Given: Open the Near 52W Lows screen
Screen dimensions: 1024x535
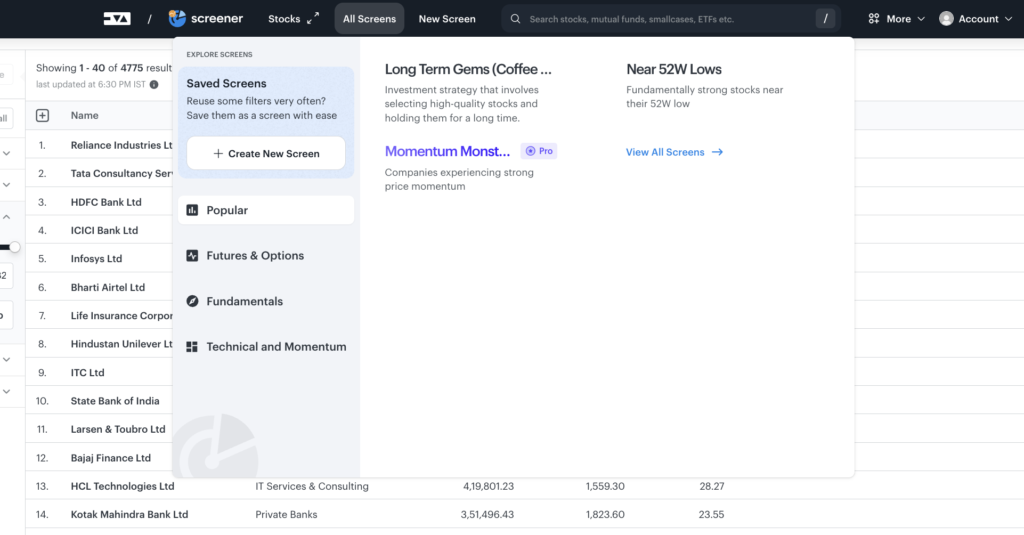Looking at the screenshot, I should pyautogui.click(x=673, y=69).
